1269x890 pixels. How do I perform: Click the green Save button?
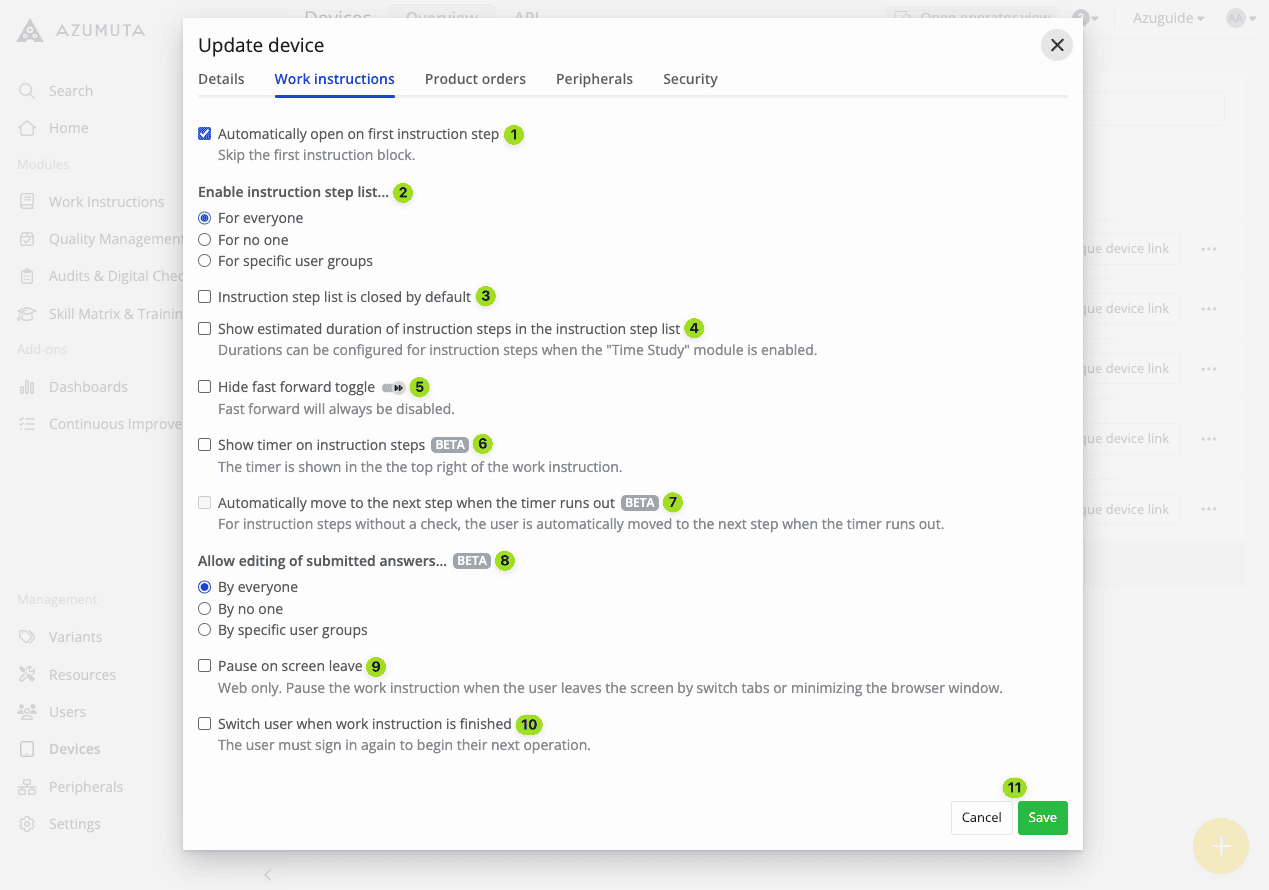pyautogui.click(x=1042, y=818)
